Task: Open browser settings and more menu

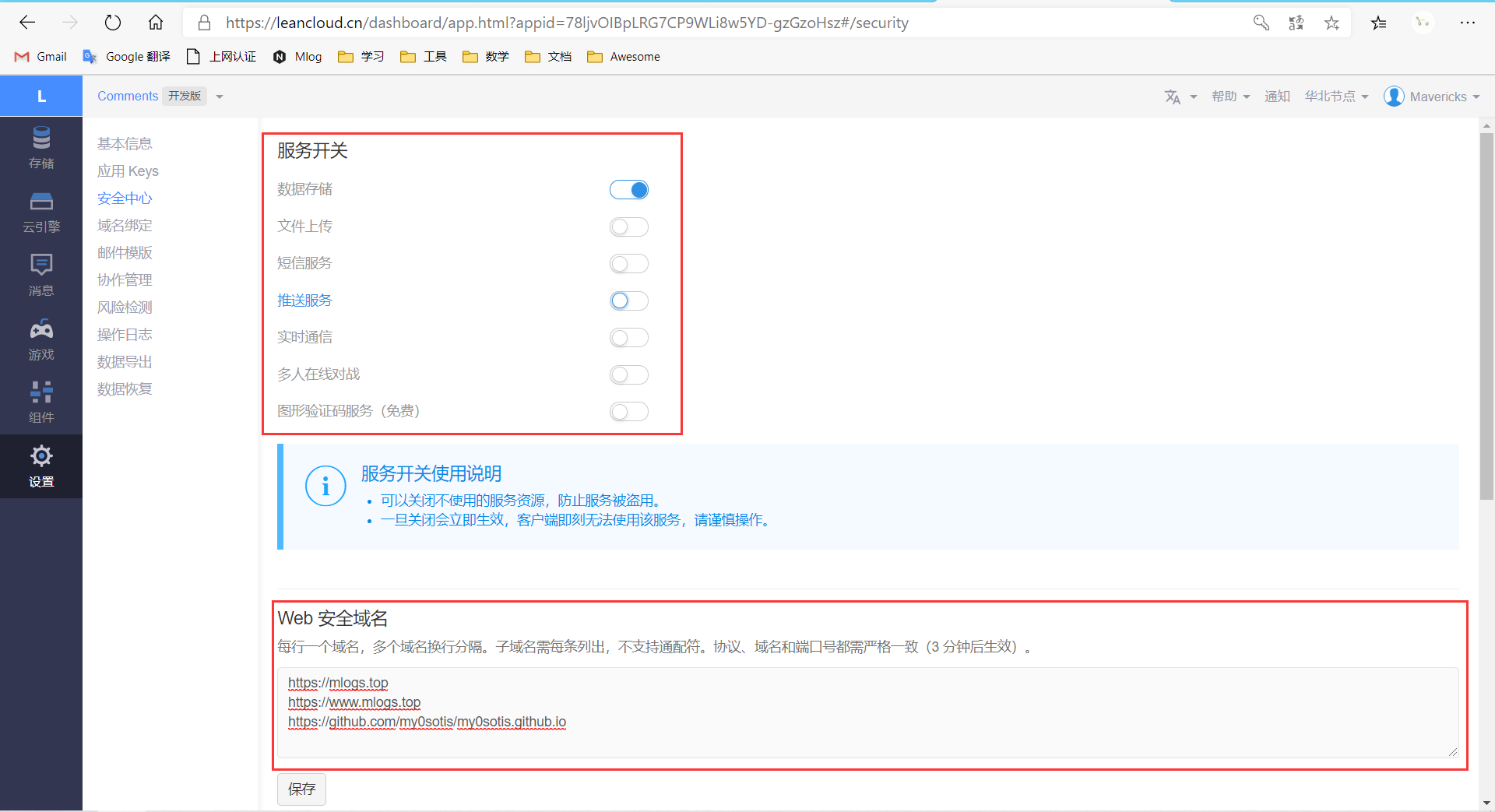Action: coord(1468,23)
